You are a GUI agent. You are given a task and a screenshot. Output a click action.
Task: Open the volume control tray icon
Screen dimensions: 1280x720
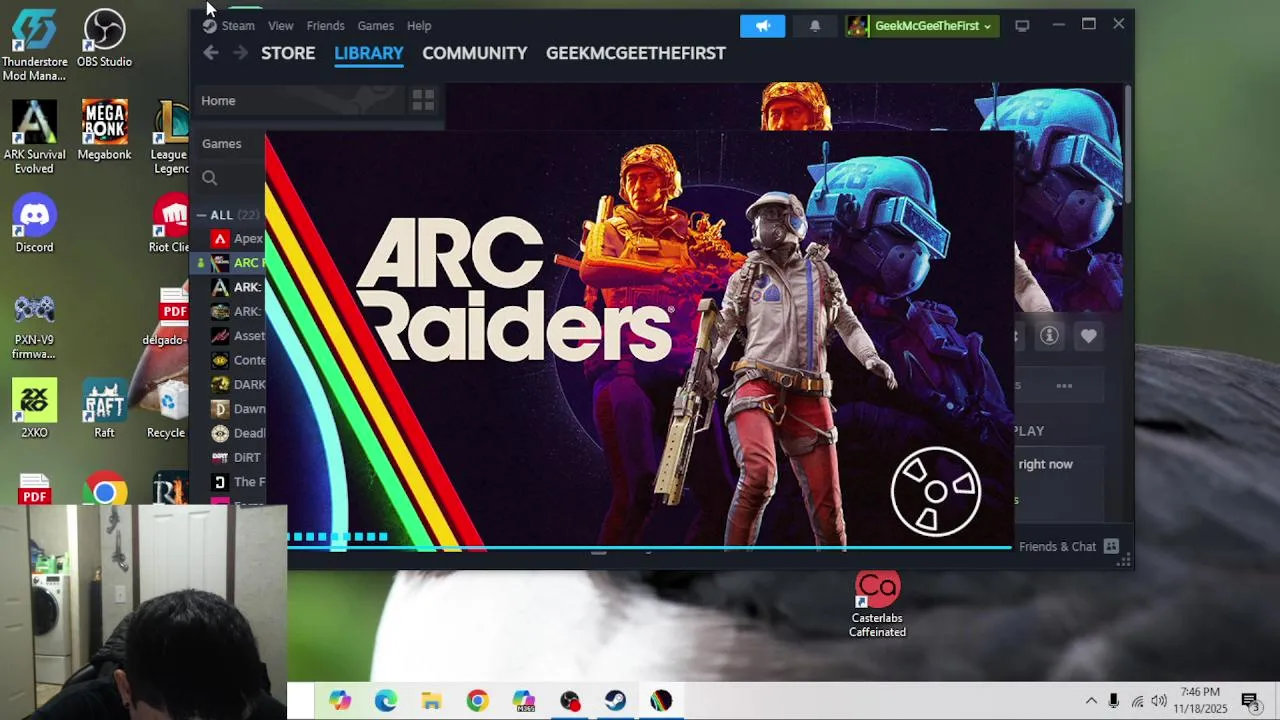(1159, 701)
